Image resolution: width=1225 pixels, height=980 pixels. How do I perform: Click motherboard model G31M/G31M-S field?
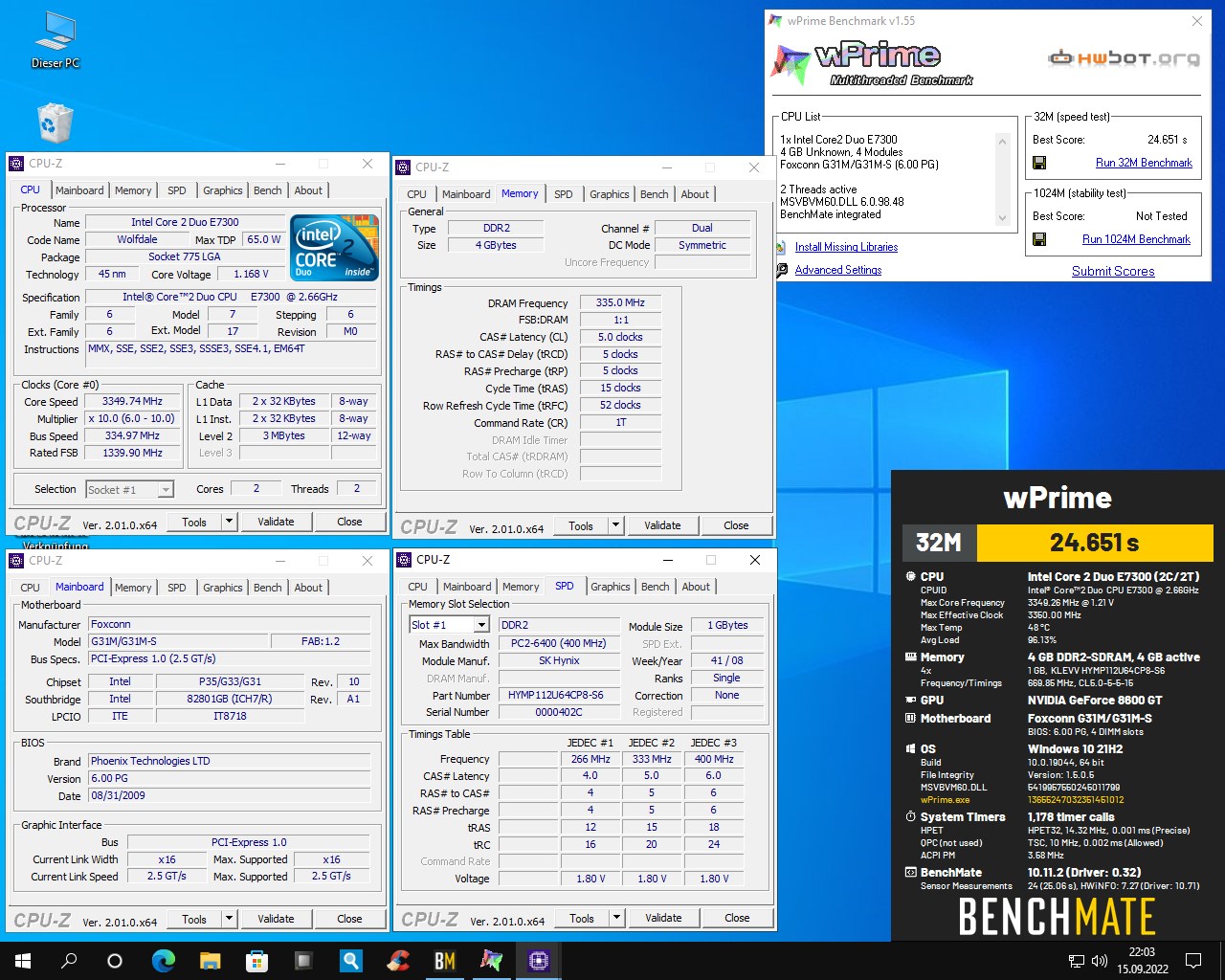pyautogui.click(x=178, y=642)
